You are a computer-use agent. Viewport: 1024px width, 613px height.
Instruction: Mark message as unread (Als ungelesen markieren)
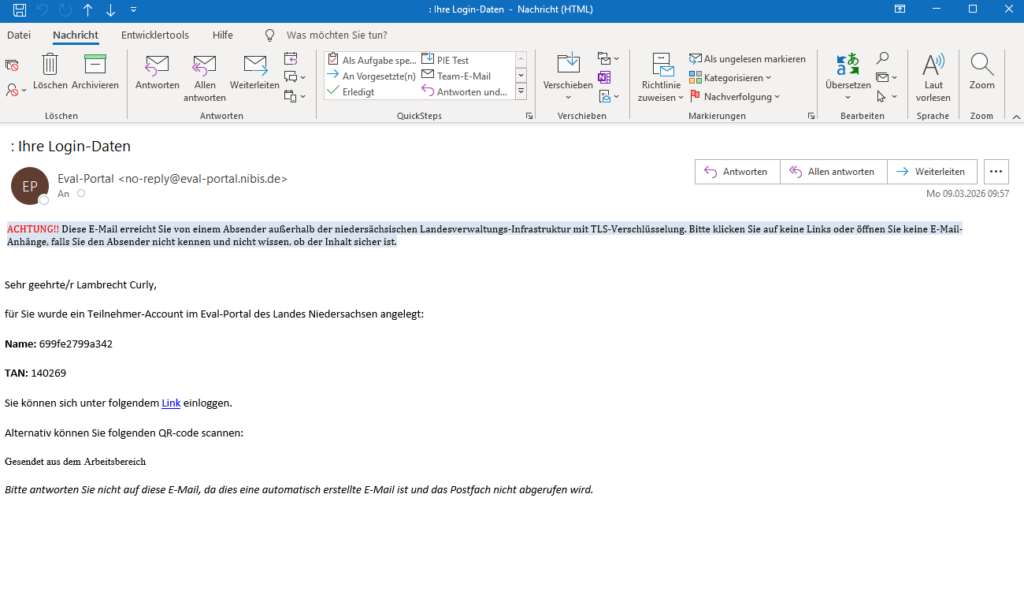pyautogui.click(x=747, y=59)
